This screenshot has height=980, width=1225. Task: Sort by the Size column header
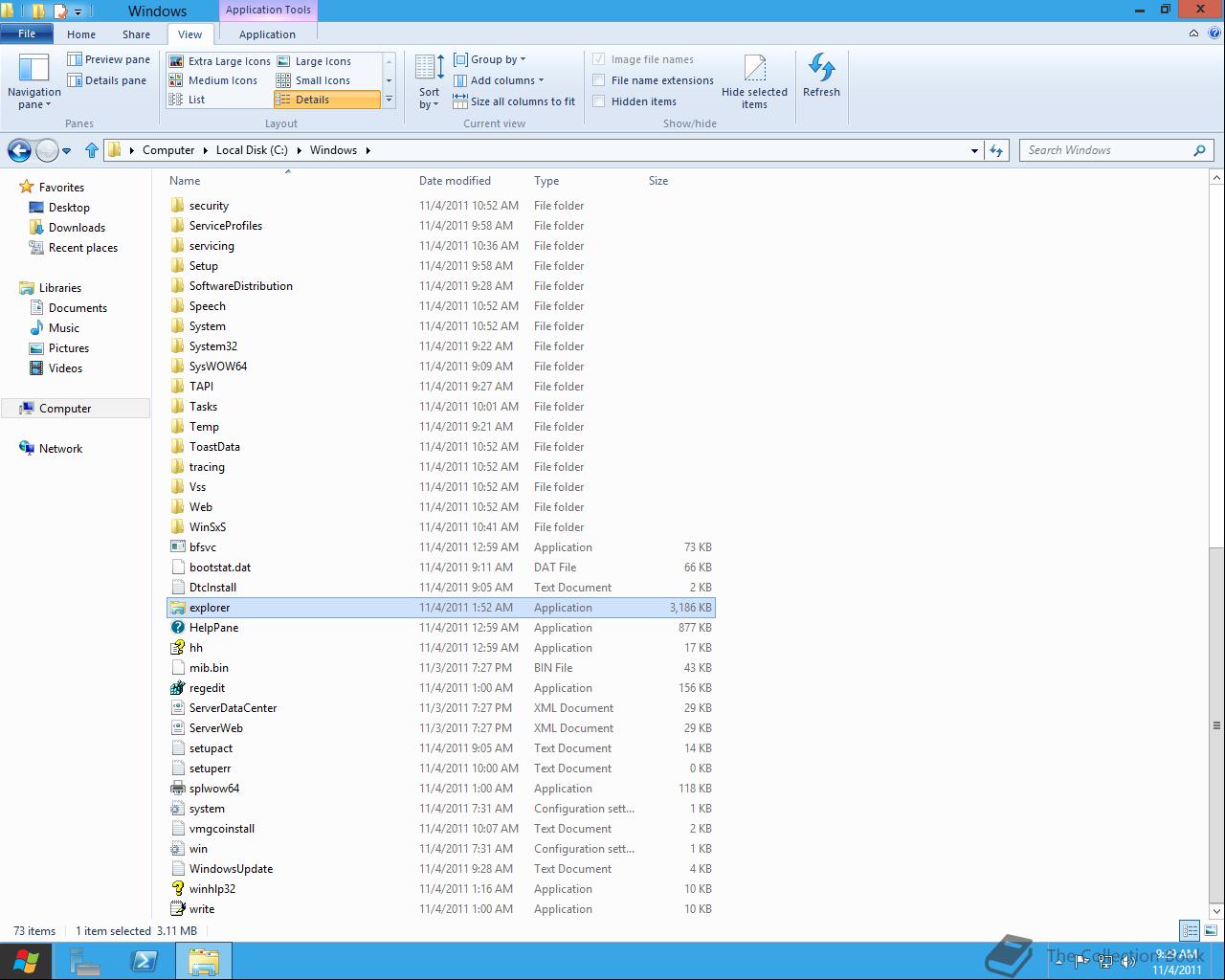tap(658, 181)
